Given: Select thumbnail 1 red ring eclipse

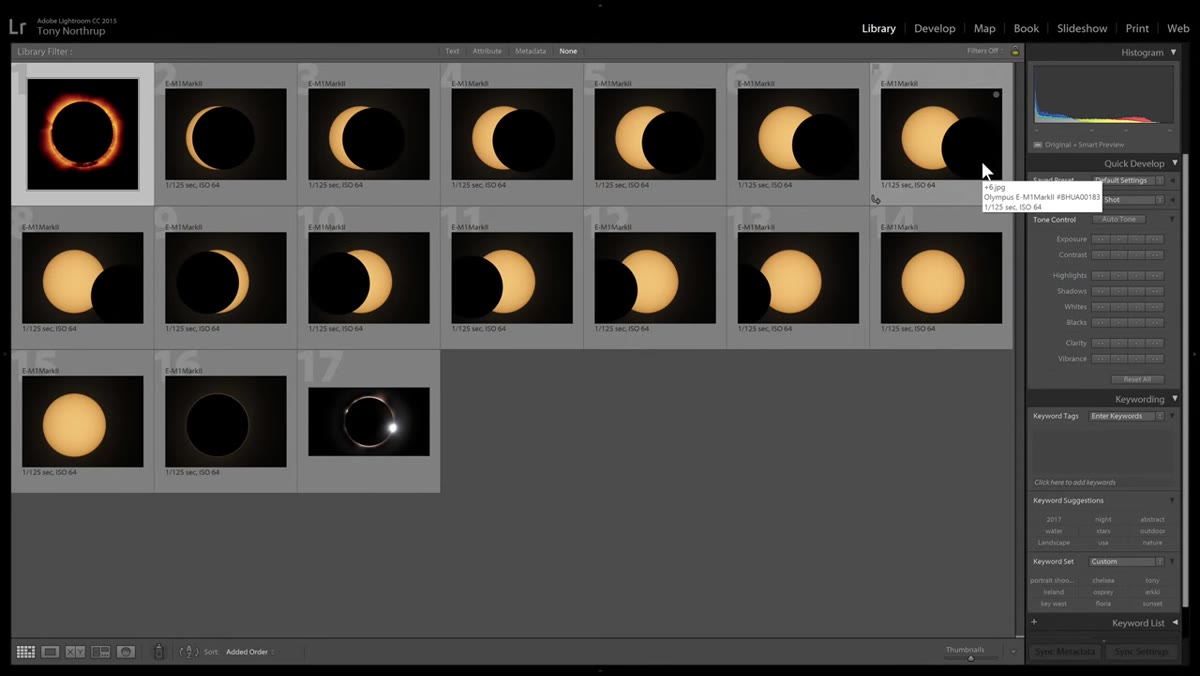Looking at the screenshot, I should [83, 134].
